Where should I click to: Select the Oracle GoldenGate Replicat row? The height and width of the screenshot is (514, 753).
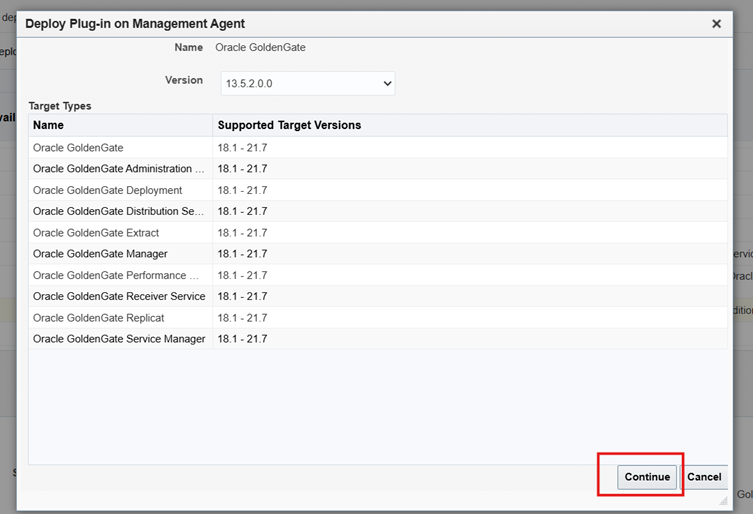tap(96, 317)
